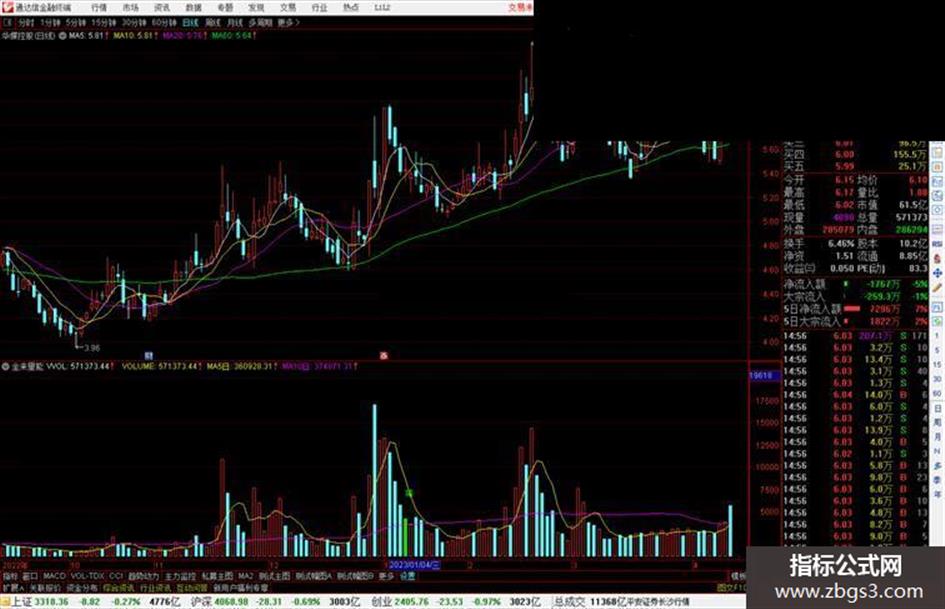This screenshot has width=945, height=609.
Task: Select the pencil drawing tool in sidebar
Action: point(938,288)
